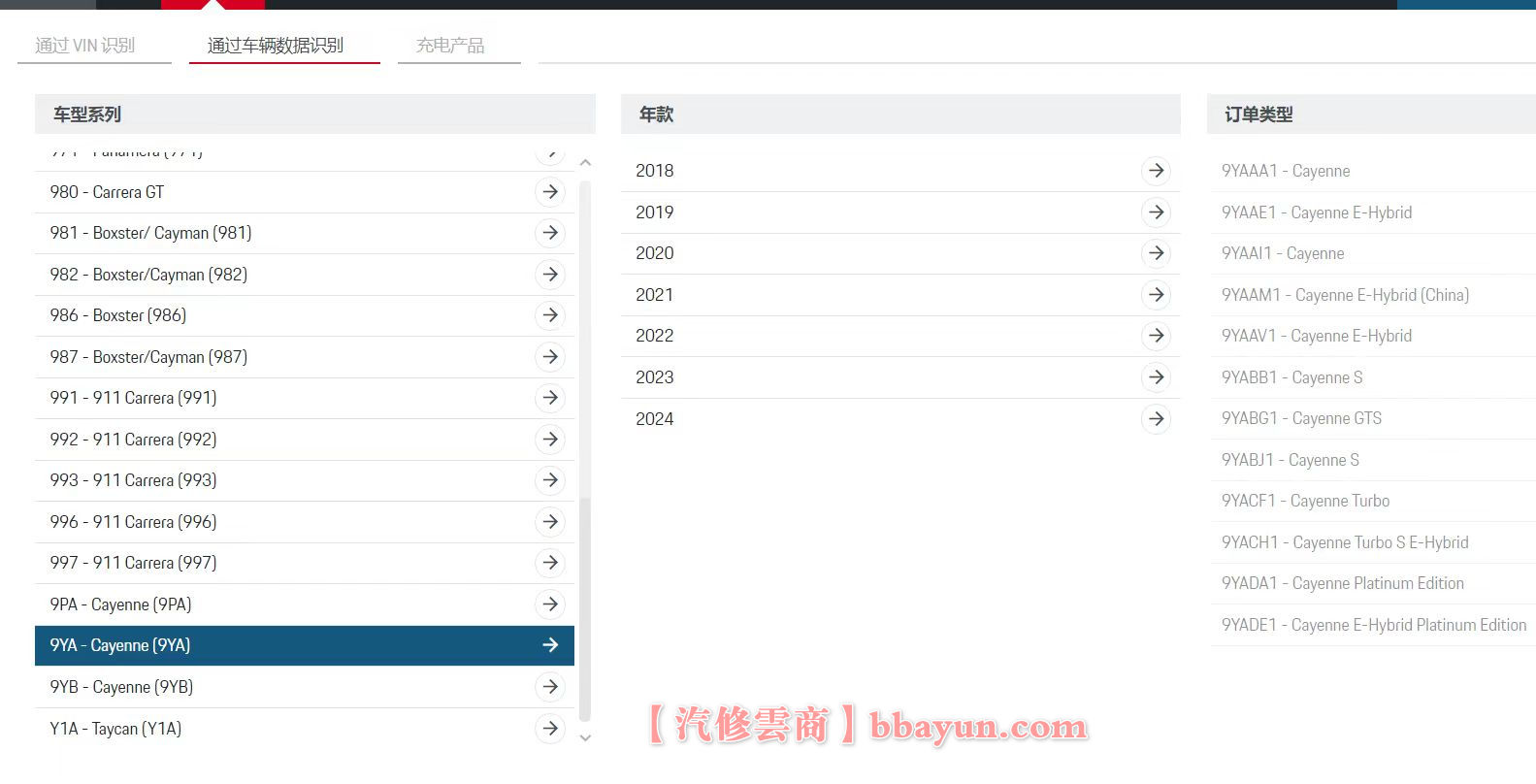Click the arrow icon for 986 - Boxster (986)
Viewport: 1536px width, 784px height.
tap(550, 315)
